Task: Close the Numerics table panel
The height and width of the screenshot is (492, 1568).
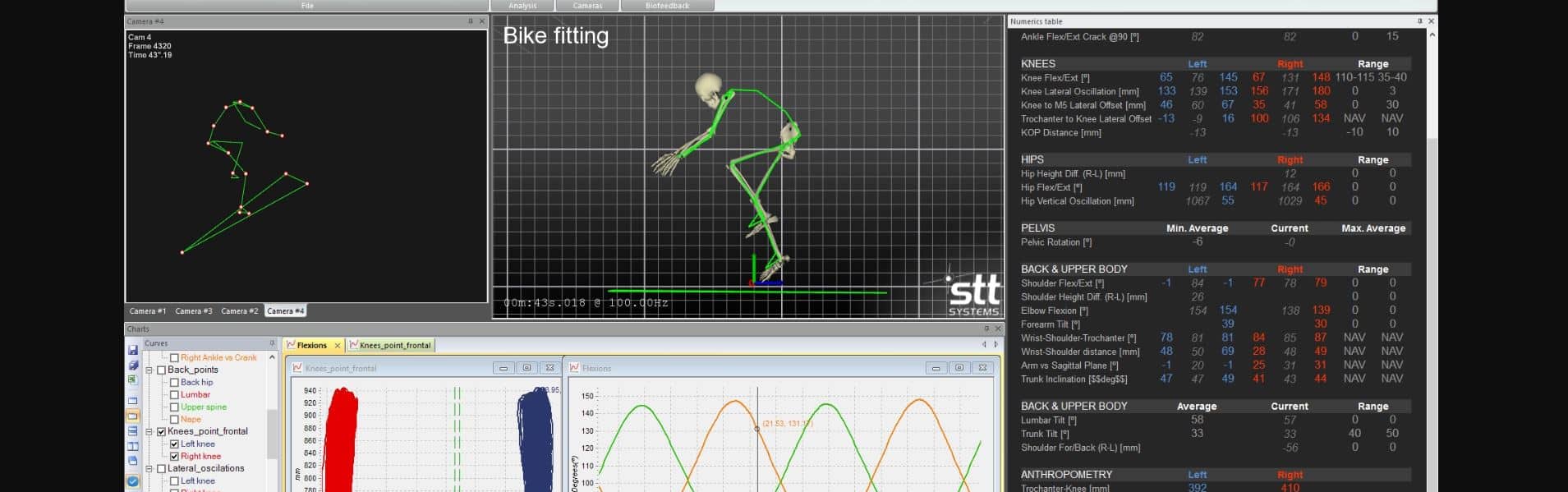Action: tap(1431, 21)
